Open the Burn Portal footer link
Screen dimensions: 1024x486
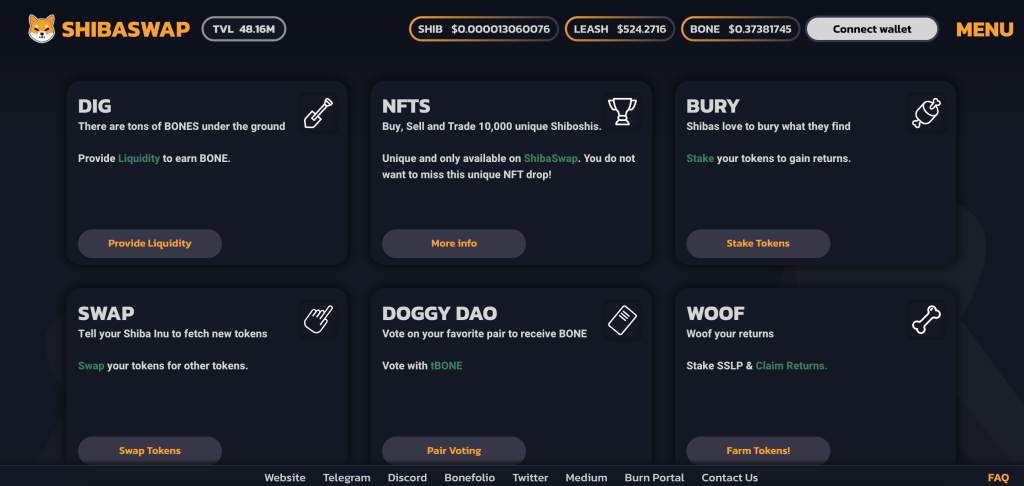click(x=654, y=478)
